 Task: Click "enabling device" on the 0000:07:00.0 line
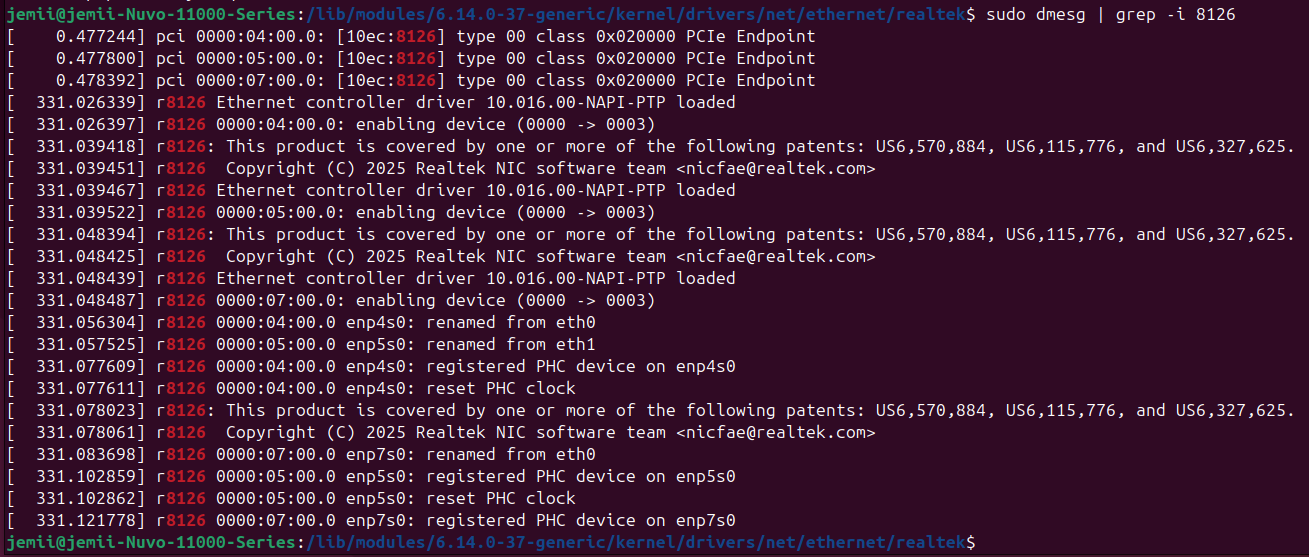coord(430,300)
